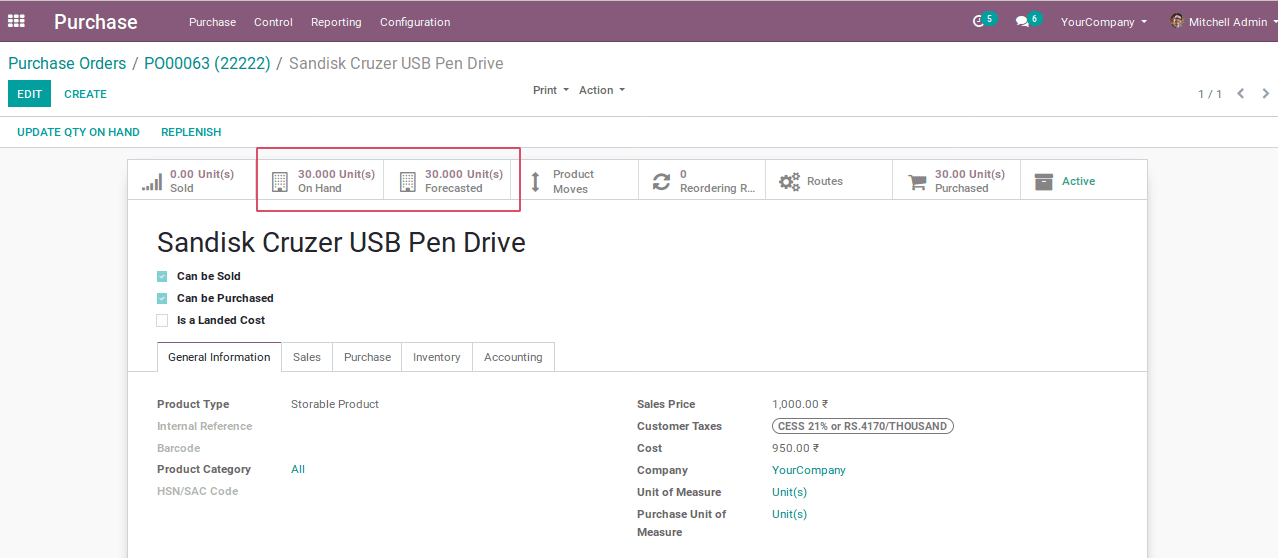Go back to PO00063 (22222) breadcrumb
Viewport: 1278px width, 558px height.
(207, 63)
